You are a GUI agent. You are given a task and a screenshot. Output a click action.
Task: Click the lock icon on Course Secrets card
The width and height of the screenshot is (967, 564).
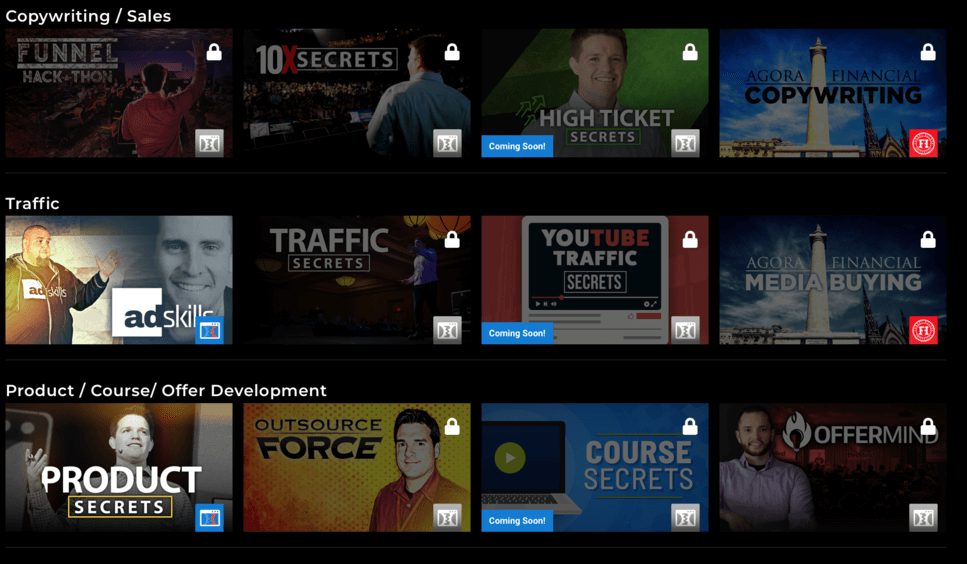(x=690, y=427)
